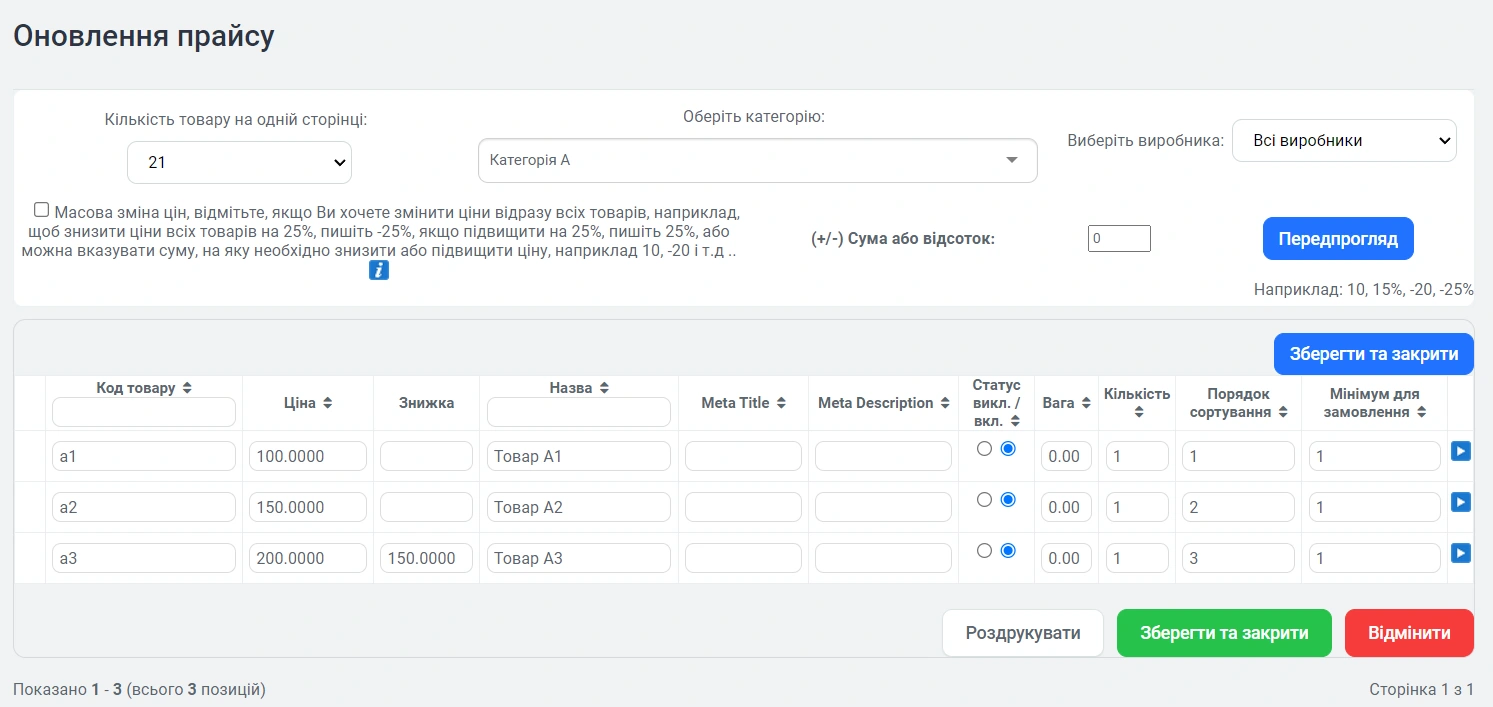This screenshot has width=1493, height=707.
Task: Select enabled status radio for Товар А3
Action: (x=1008, y=550)
